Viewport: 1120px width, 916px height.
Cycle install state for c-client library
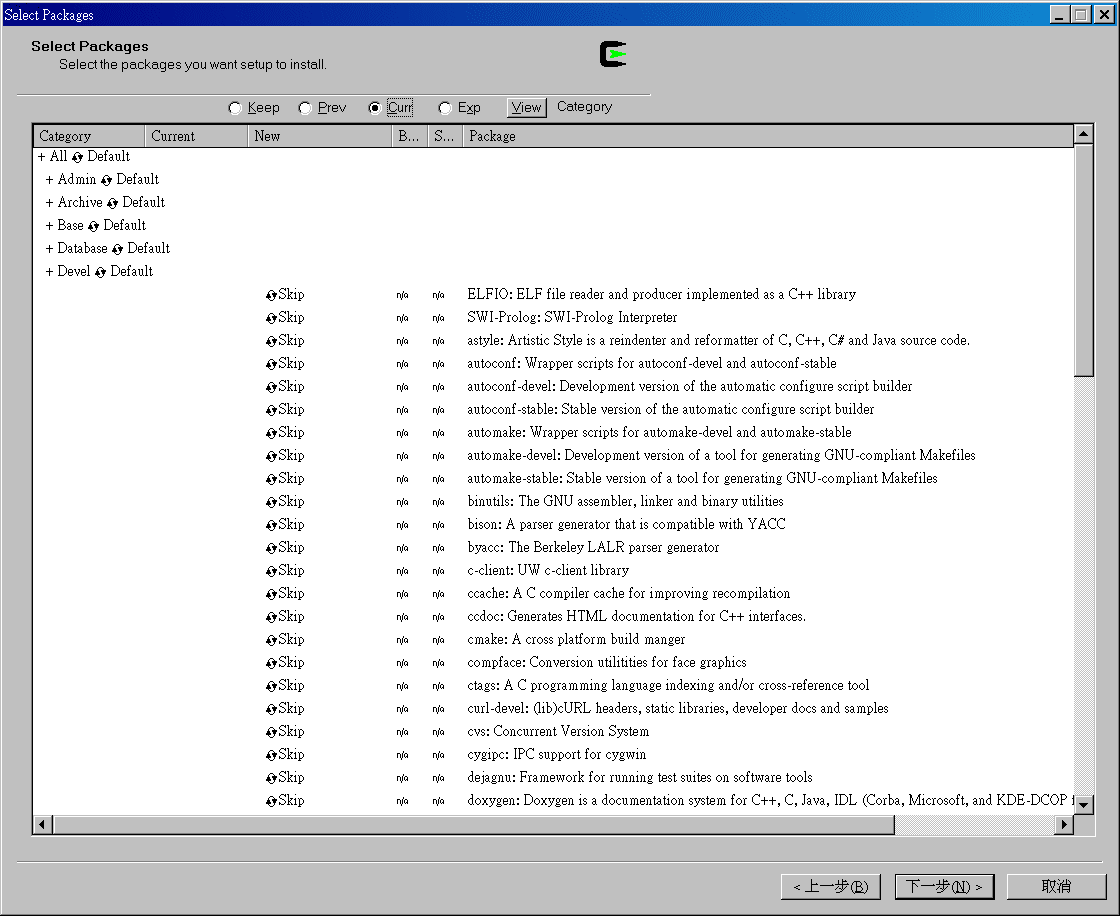[x=271, y=571]
